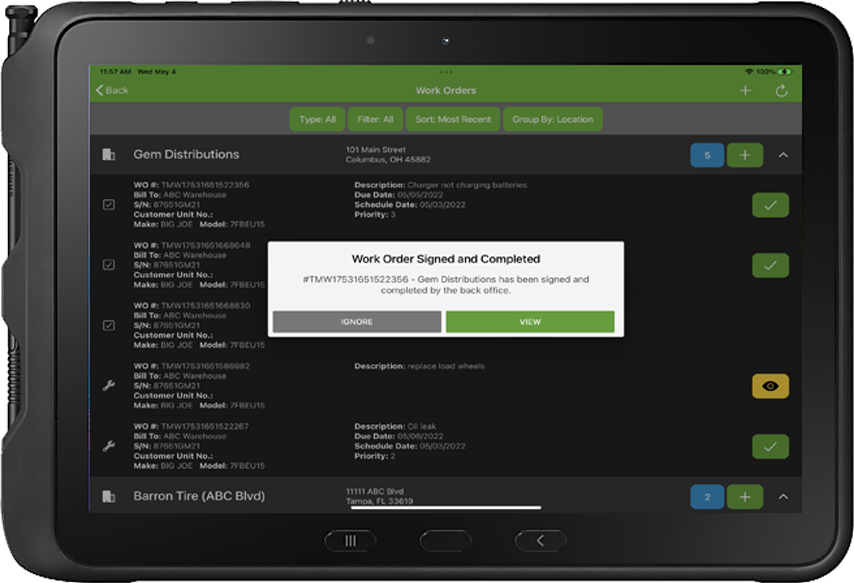Tap the yellow eye icon on the load wheels order
The height and width of the screenshot is (583, 854).
770,386
